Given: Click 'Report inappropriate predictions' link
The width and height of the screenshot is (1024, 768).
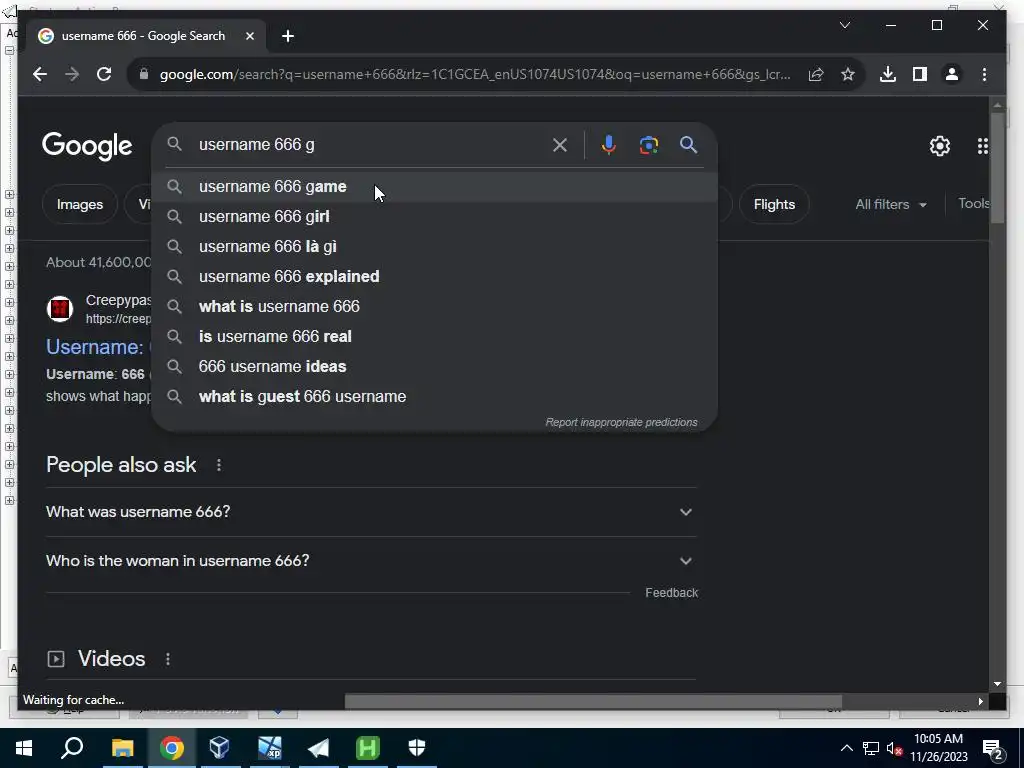Looking at the screenshot, I should click(621, 423).
